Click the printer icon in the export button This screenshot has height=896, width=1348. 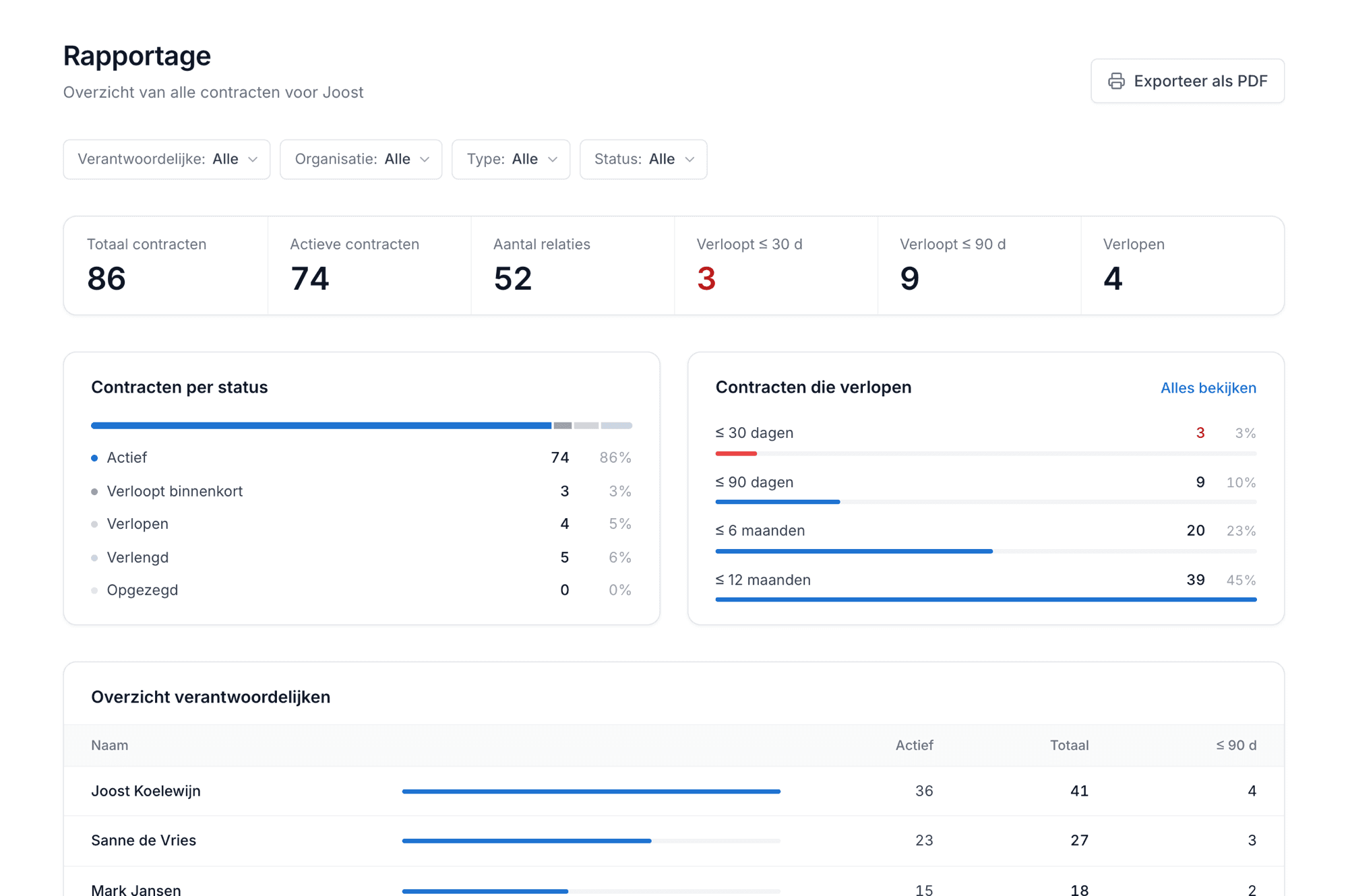[1116, 81]
